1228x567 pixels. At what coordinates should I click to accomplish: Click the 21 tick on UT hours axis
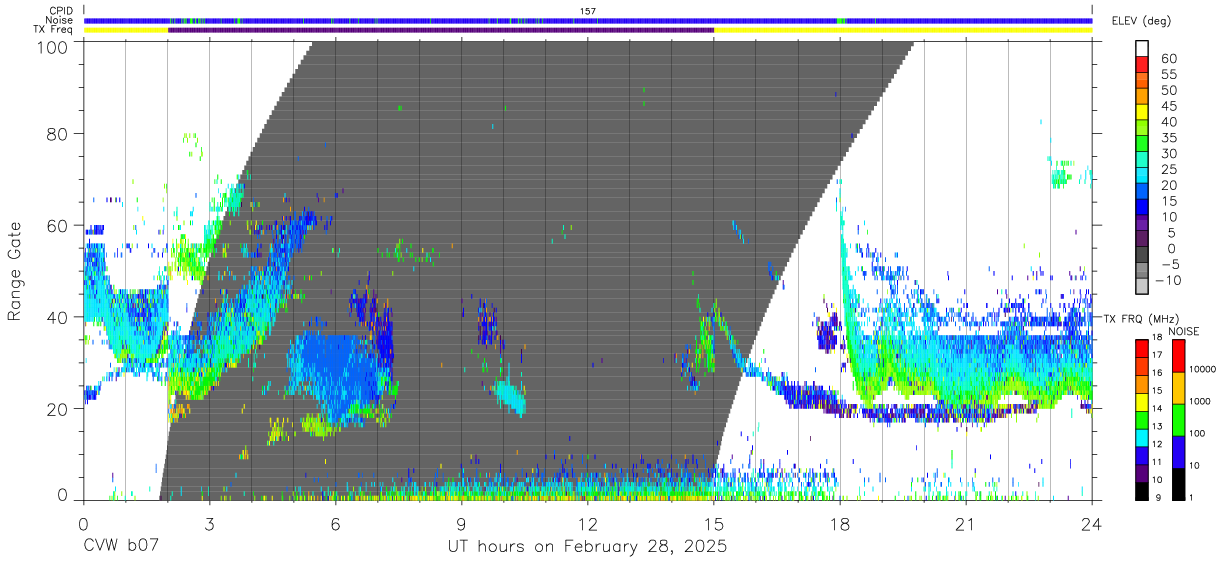tap(966, 522)
